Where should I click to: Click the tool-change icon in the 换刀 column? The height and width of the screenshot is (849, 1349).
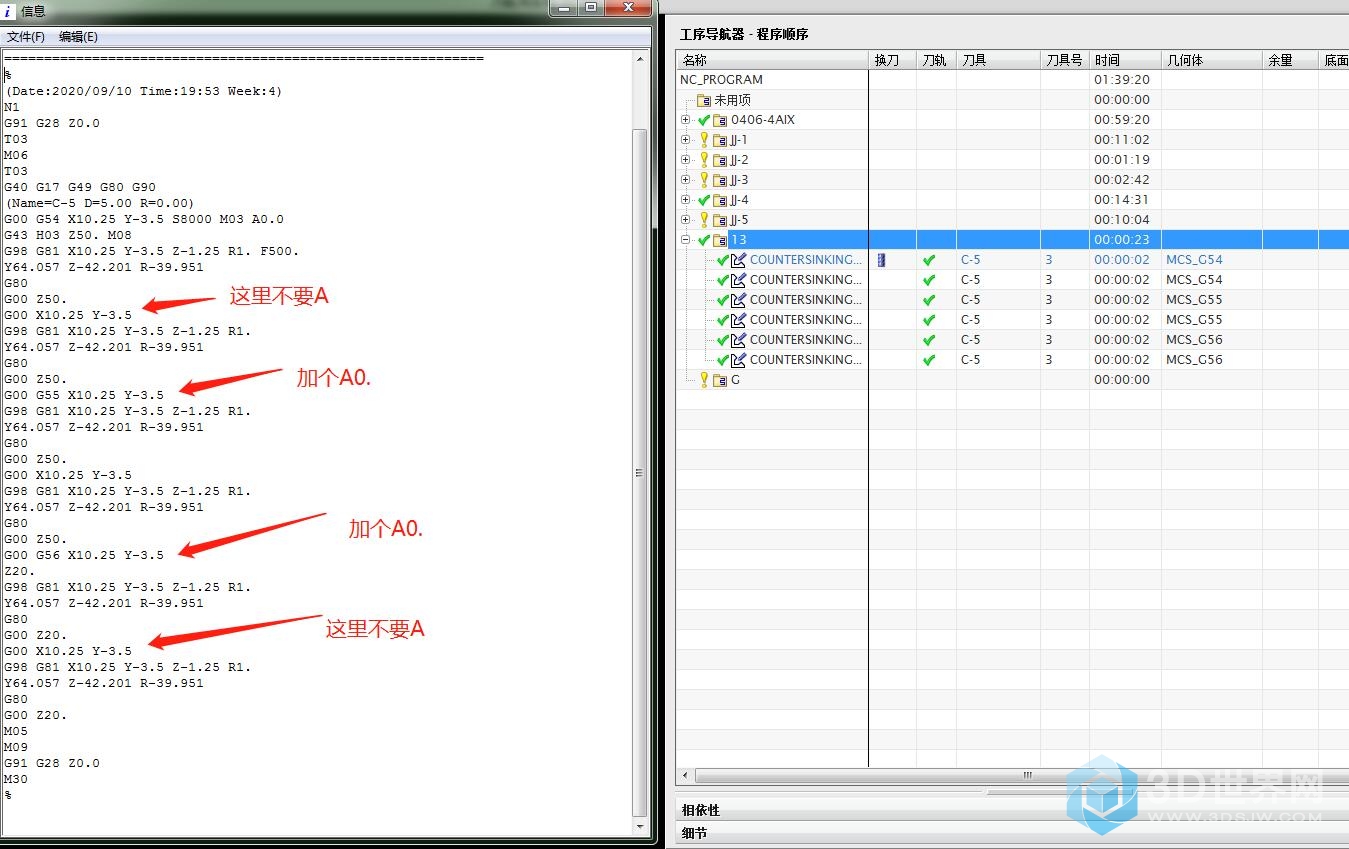881,260
